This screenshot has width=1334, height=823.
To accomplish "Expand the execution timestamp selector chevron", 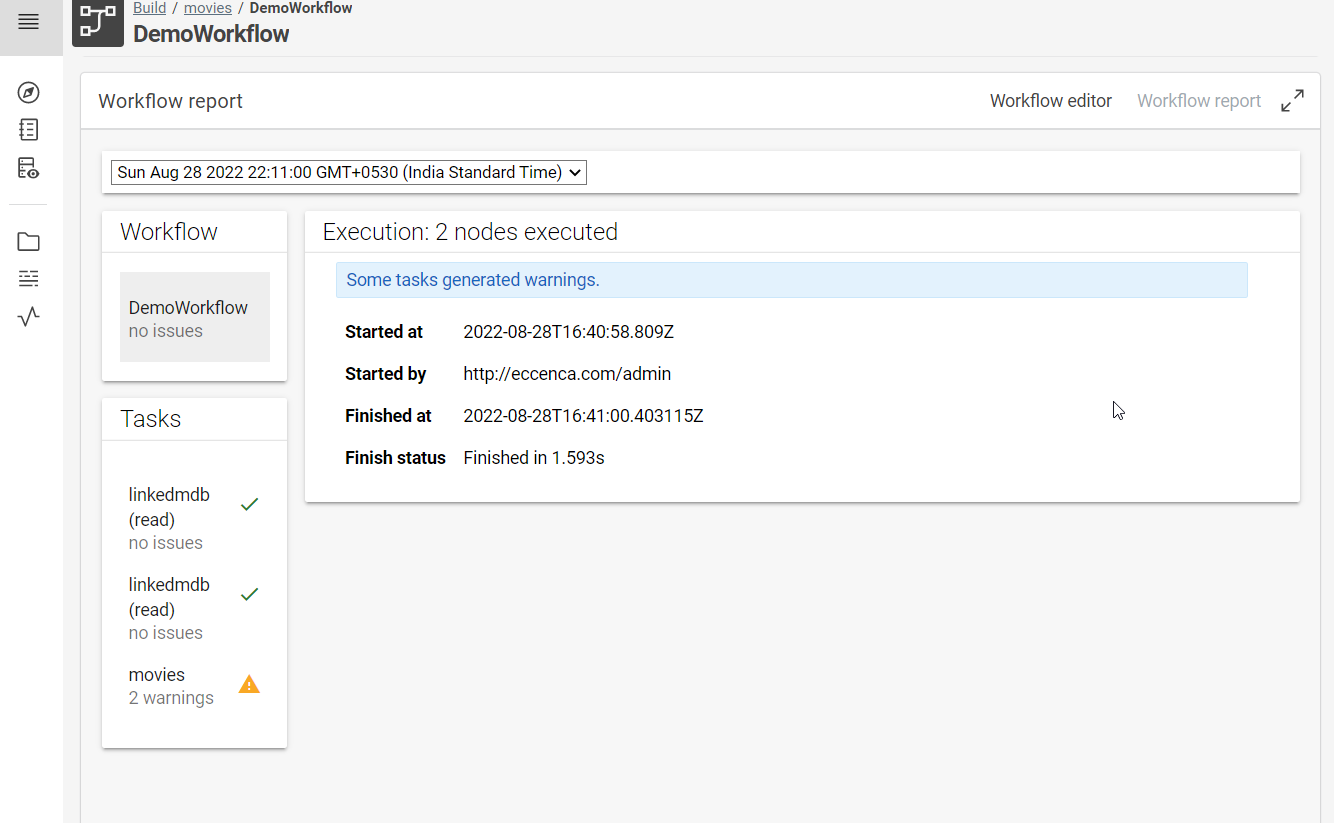I will tap(574, 172).
